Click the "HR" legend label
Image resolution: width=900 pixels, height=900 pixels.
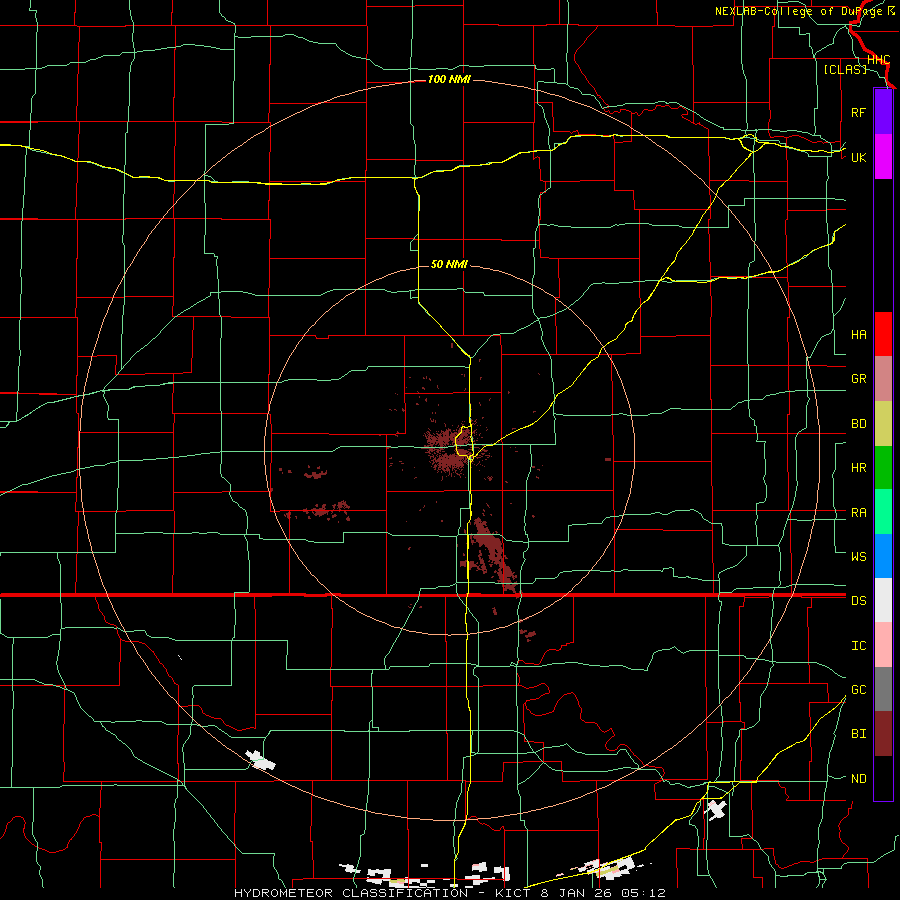point(859,468)
